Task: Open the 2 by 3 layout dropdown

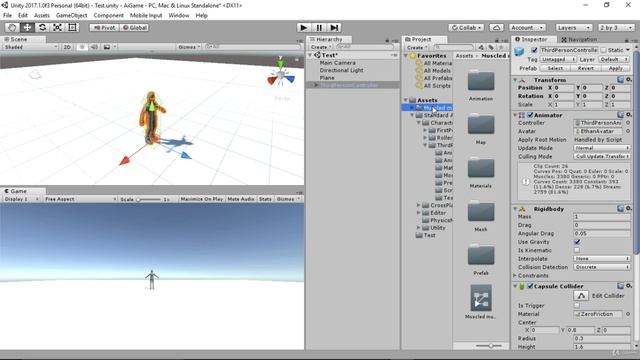Action: coord(616,27)
